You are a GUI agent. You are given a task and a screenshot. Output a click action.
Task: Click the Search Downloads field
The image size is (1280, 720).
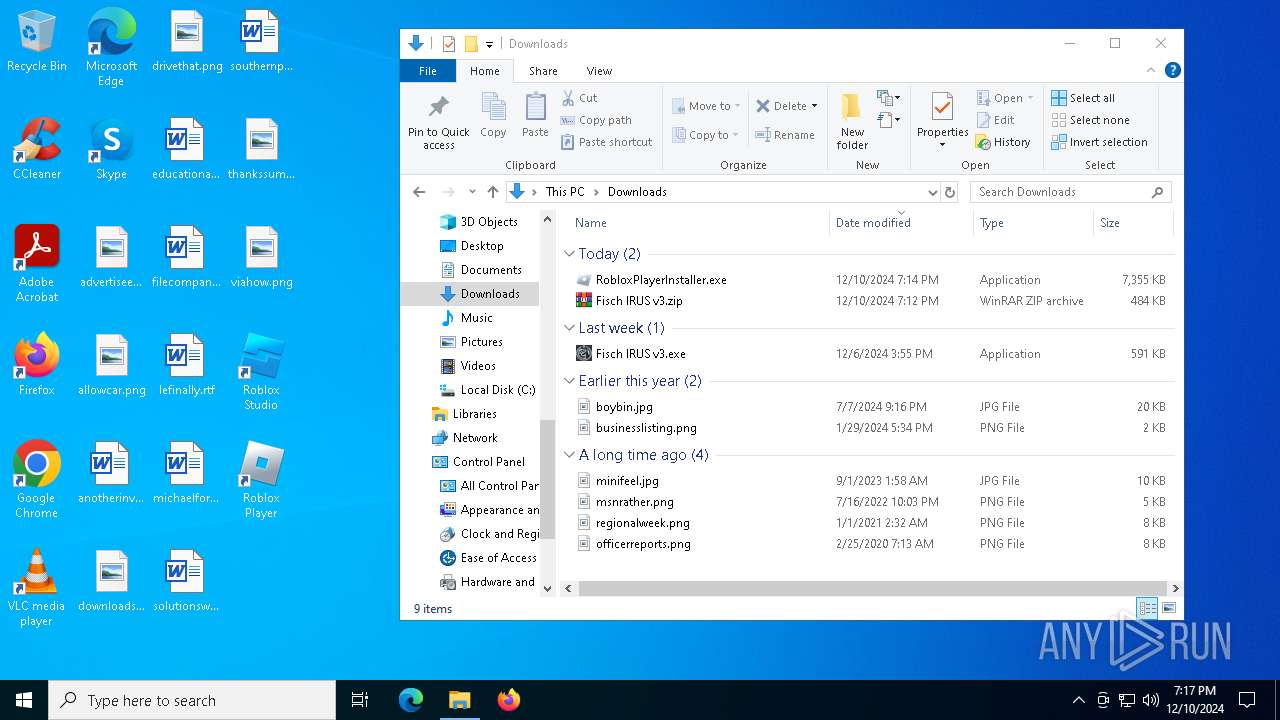tap(1070, 192)
